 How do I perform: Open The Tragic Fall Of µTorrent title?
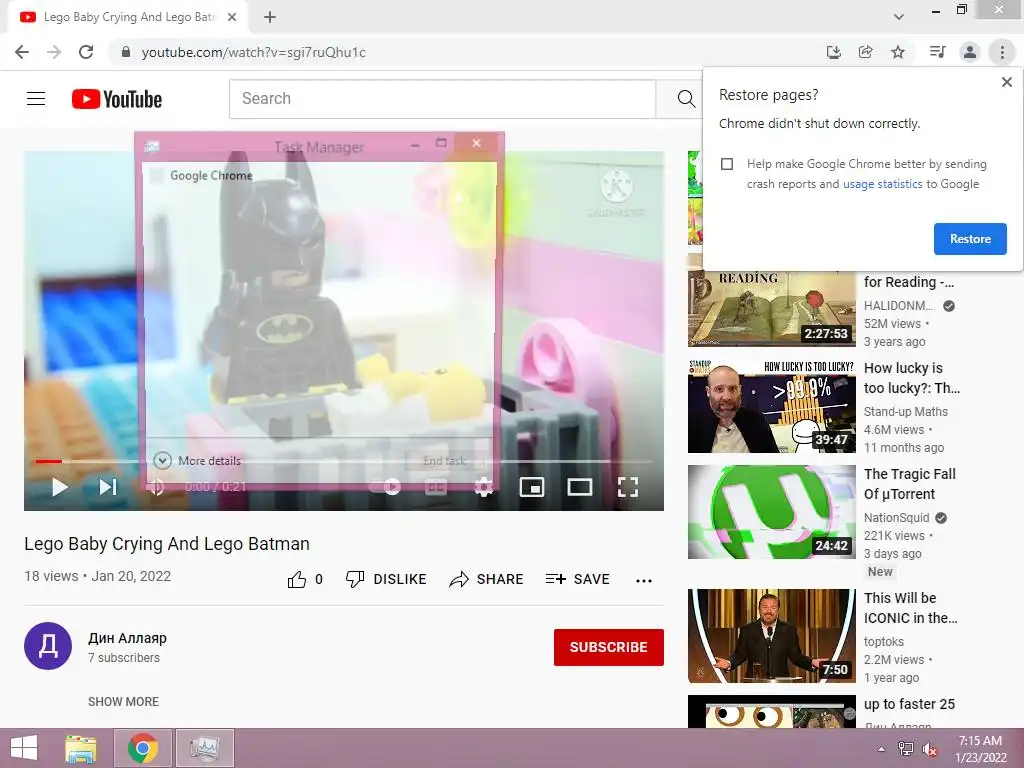910,484
